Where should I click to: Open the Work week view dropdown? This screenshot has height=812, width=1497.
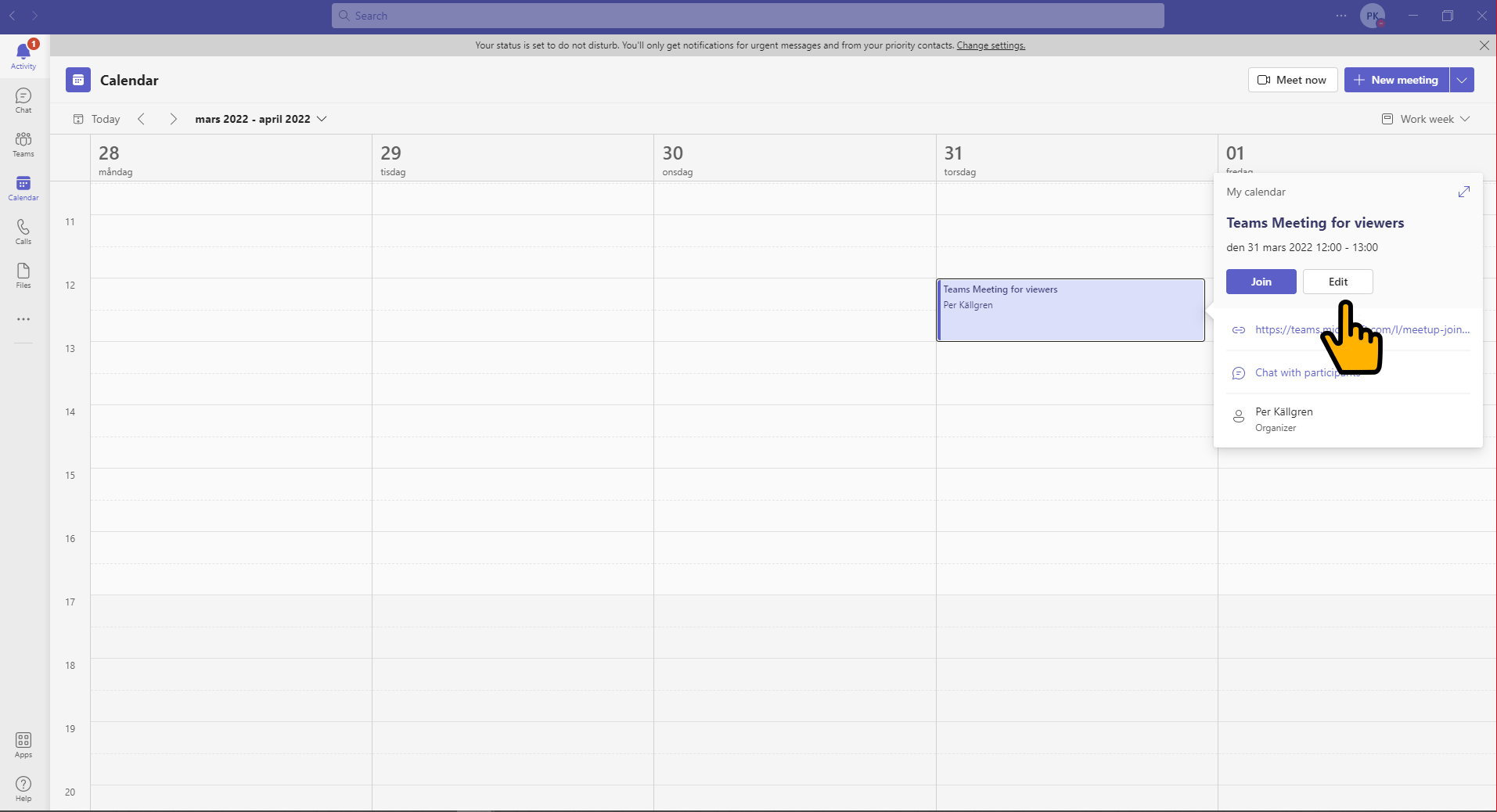click(1426, 119)
